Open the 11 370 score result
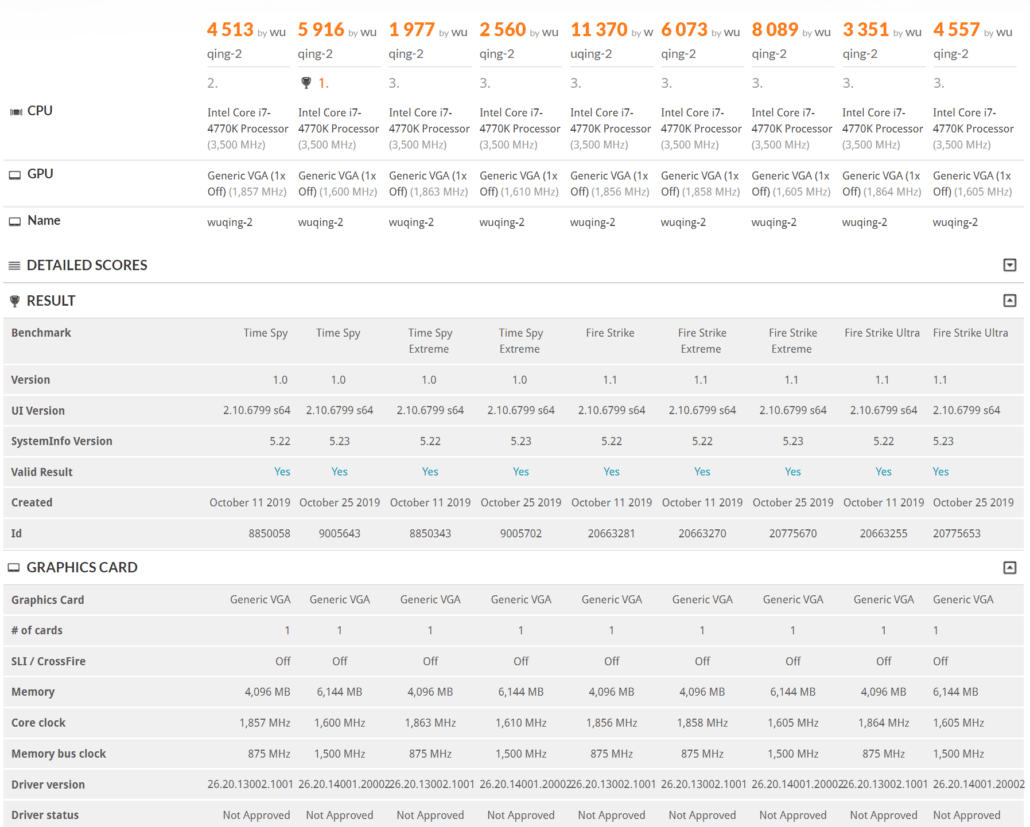The image size is (1030, 827). [599, 30]
